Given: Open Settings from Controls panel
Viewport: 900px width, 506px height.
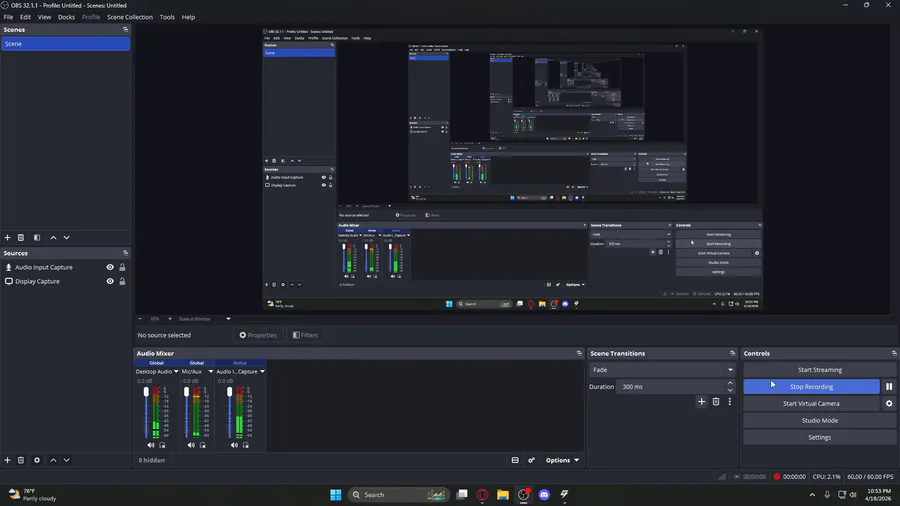Looking at the screenshot, I should point(820,437).
